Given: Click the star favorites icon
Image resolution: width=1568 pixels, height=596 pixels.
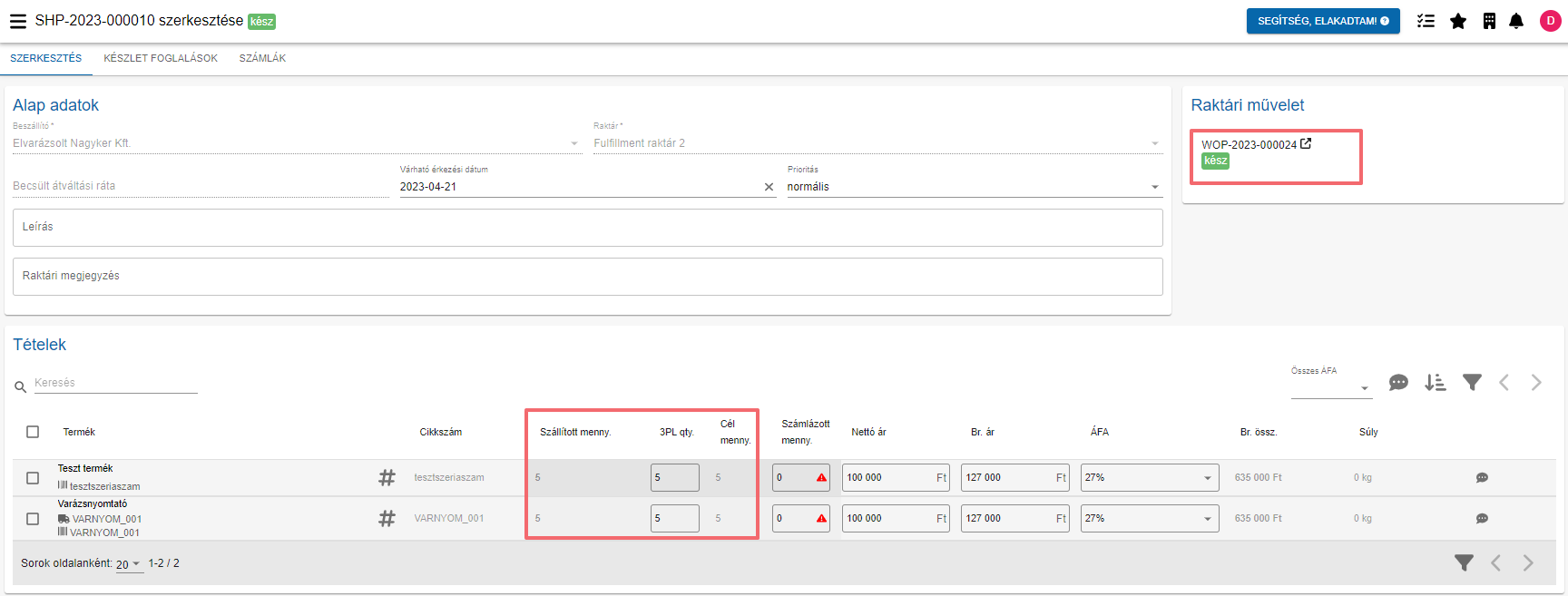Looking at the screenshot, I should point(1458,21).
